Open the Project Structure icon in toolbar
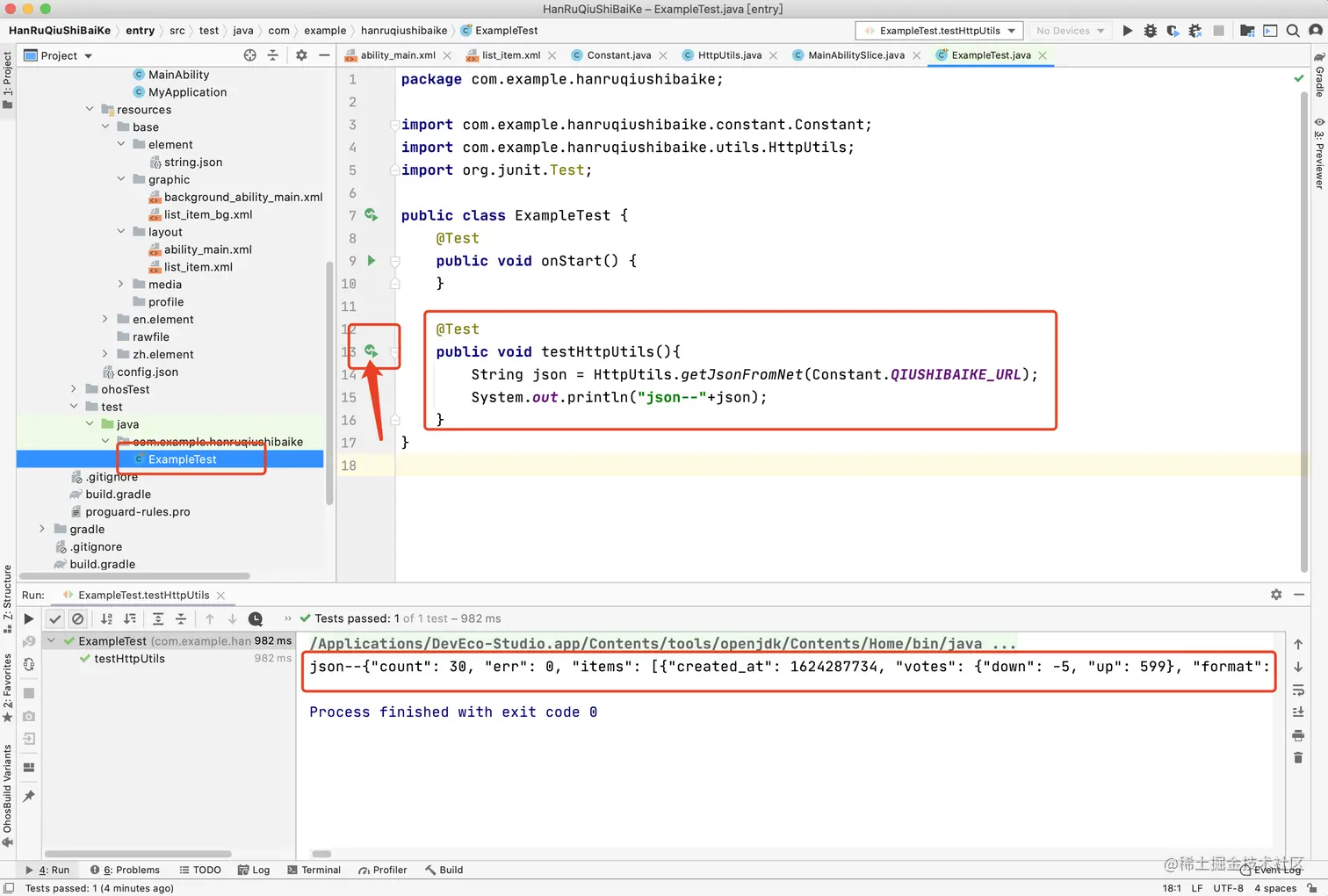 pyautogui.click(x=1247, y=31)
